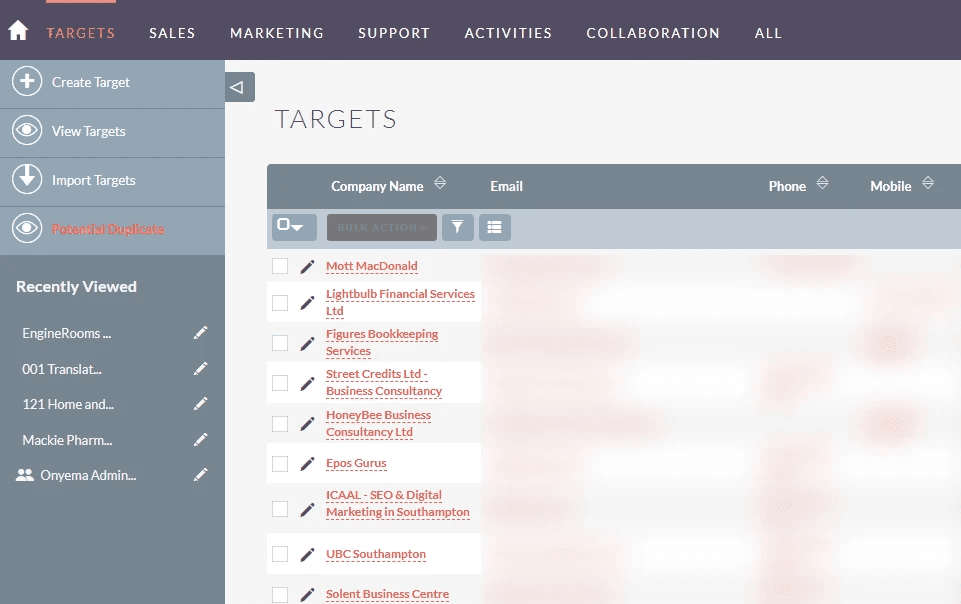The width and height of the screenshot is (961, 604).
Task: Tick the Figures Bookkeeping Services checkbox
Action: [280, 343]
